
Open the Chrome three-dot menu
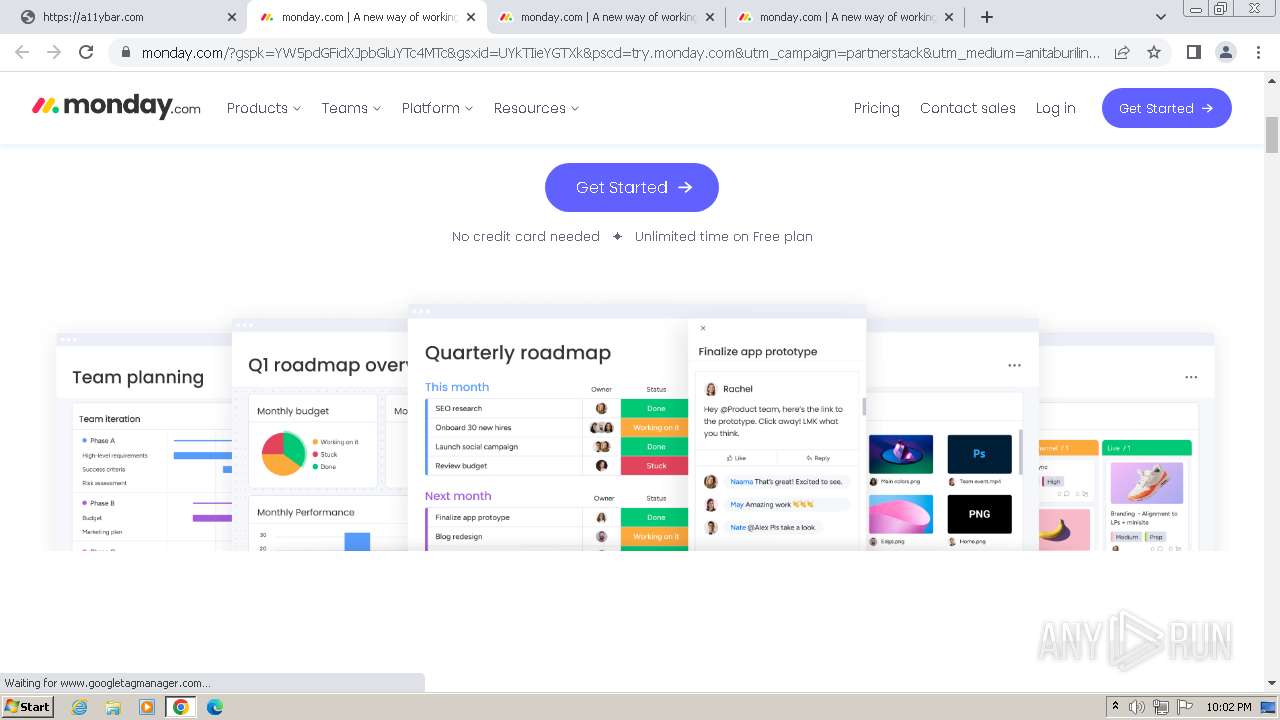click(1257, 52)
